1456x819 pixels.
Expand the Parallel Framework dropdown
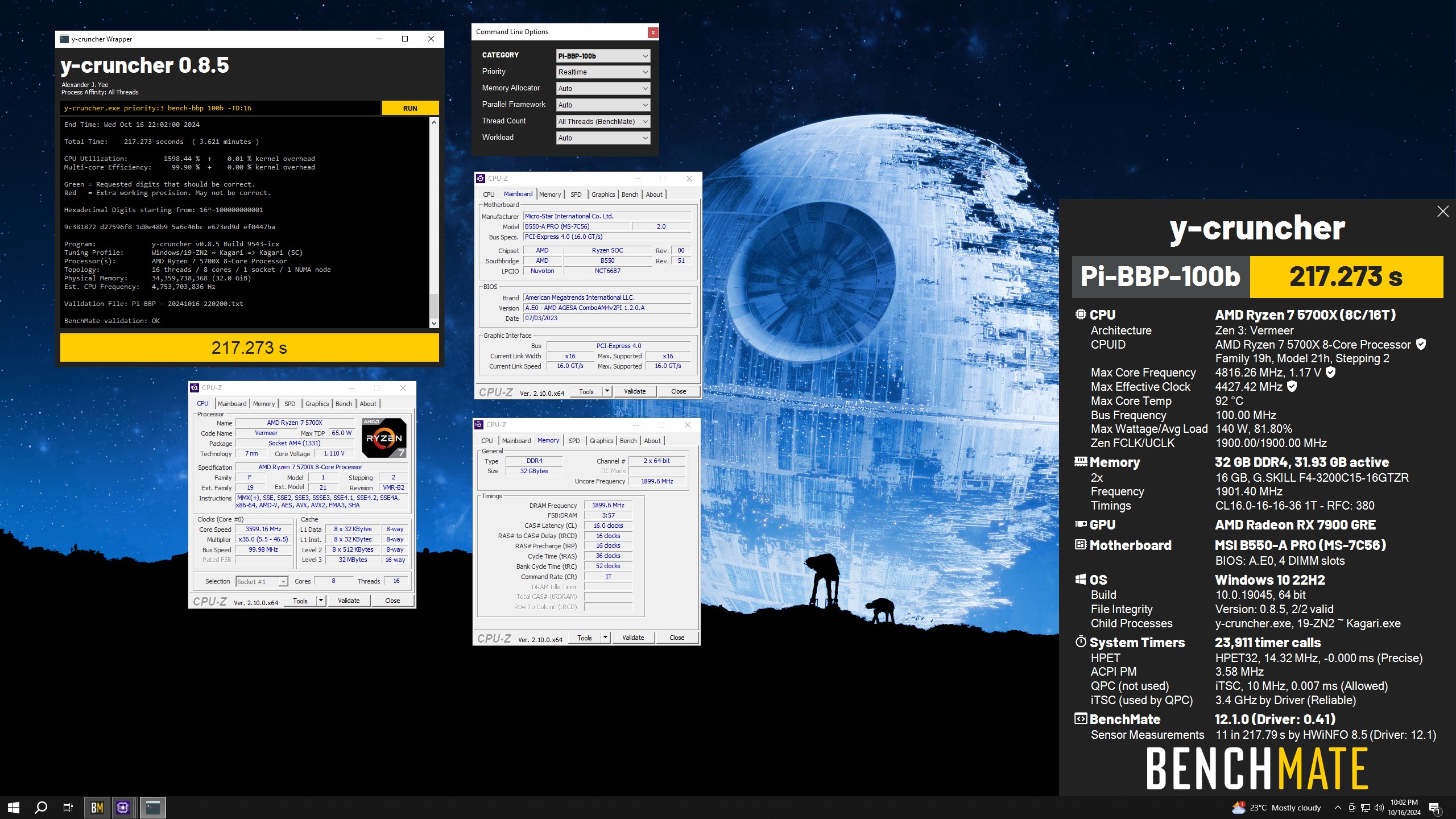603,105
